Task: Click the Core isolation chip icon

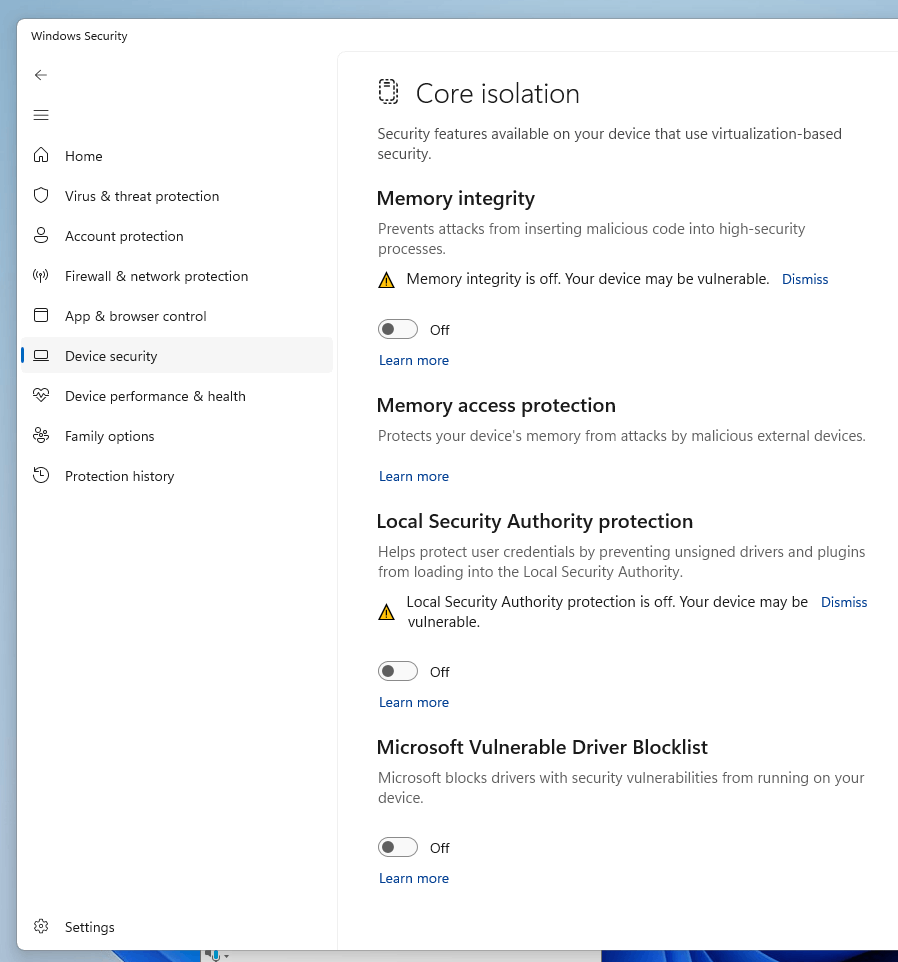Action: point(388,91)
